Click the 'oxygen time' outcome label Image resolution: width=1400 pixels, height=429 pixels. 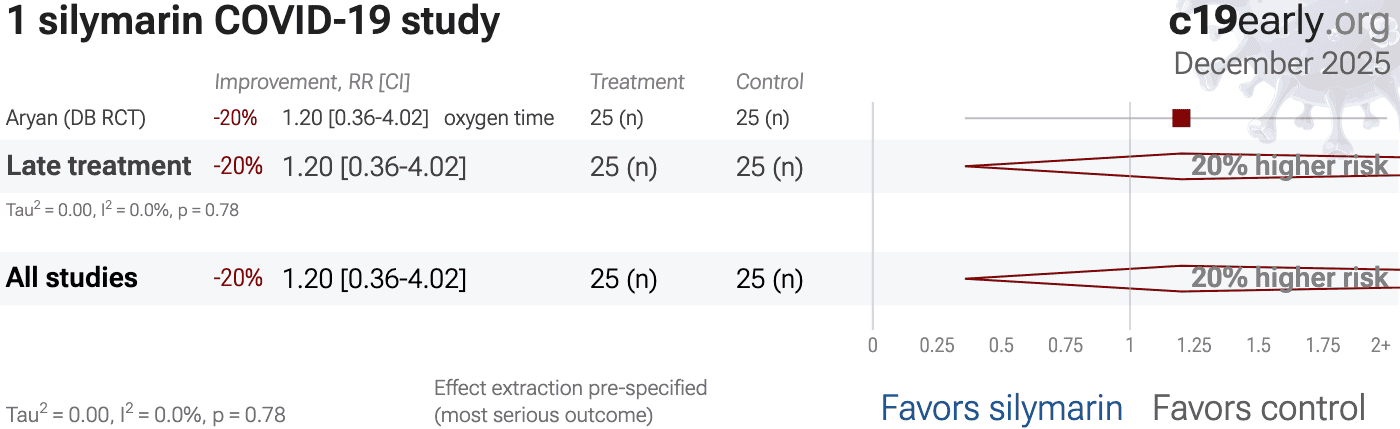click(499, 118)
